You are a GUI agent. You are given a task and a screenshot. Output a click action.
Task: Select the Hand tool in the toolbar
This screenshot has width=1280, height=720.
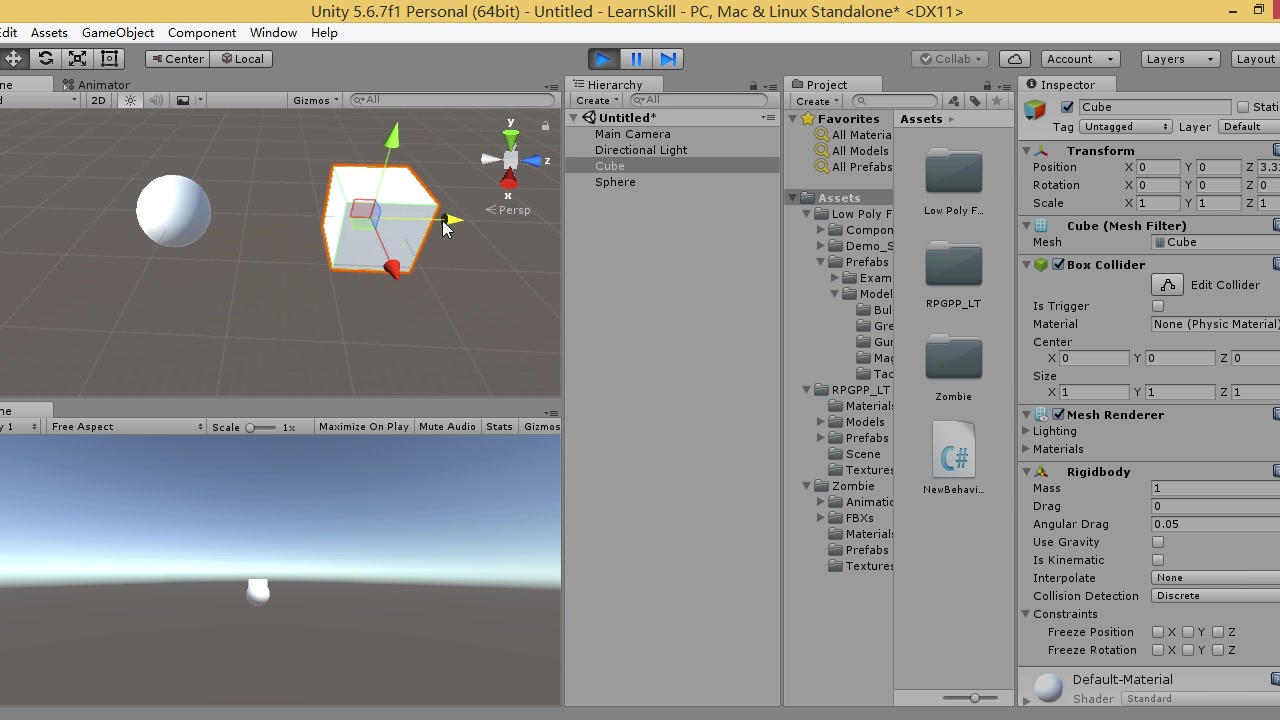pos(1,58)
